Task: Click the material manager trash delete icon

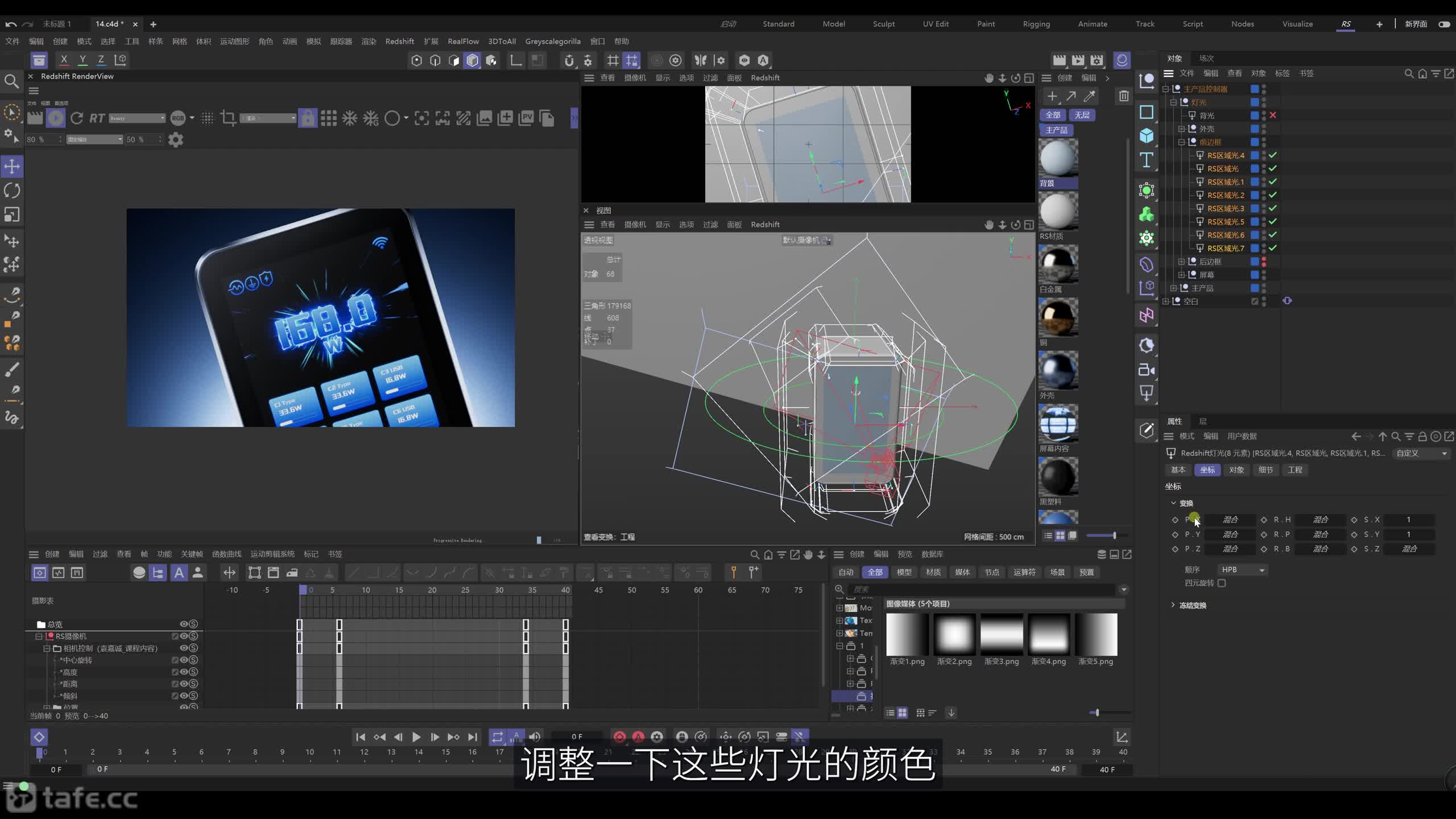Action: 1123,96
